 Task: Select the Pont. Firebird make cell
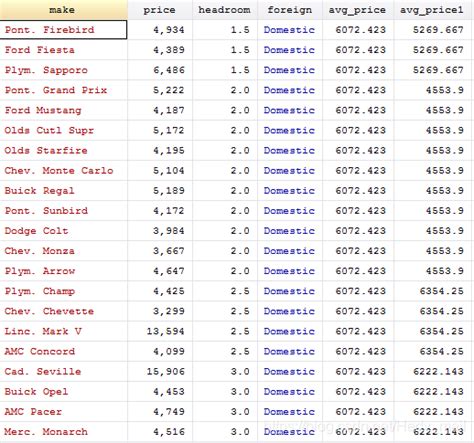click(x=63, y=30)
